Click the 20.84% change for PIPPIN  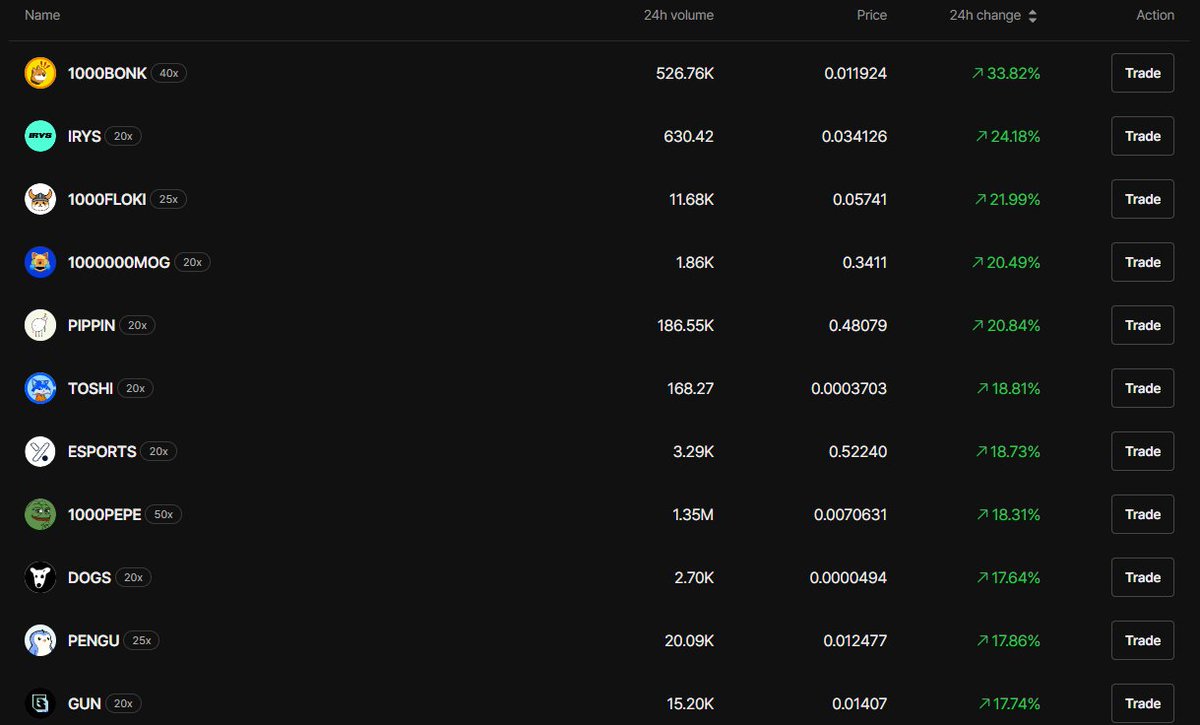[1006, 325]
